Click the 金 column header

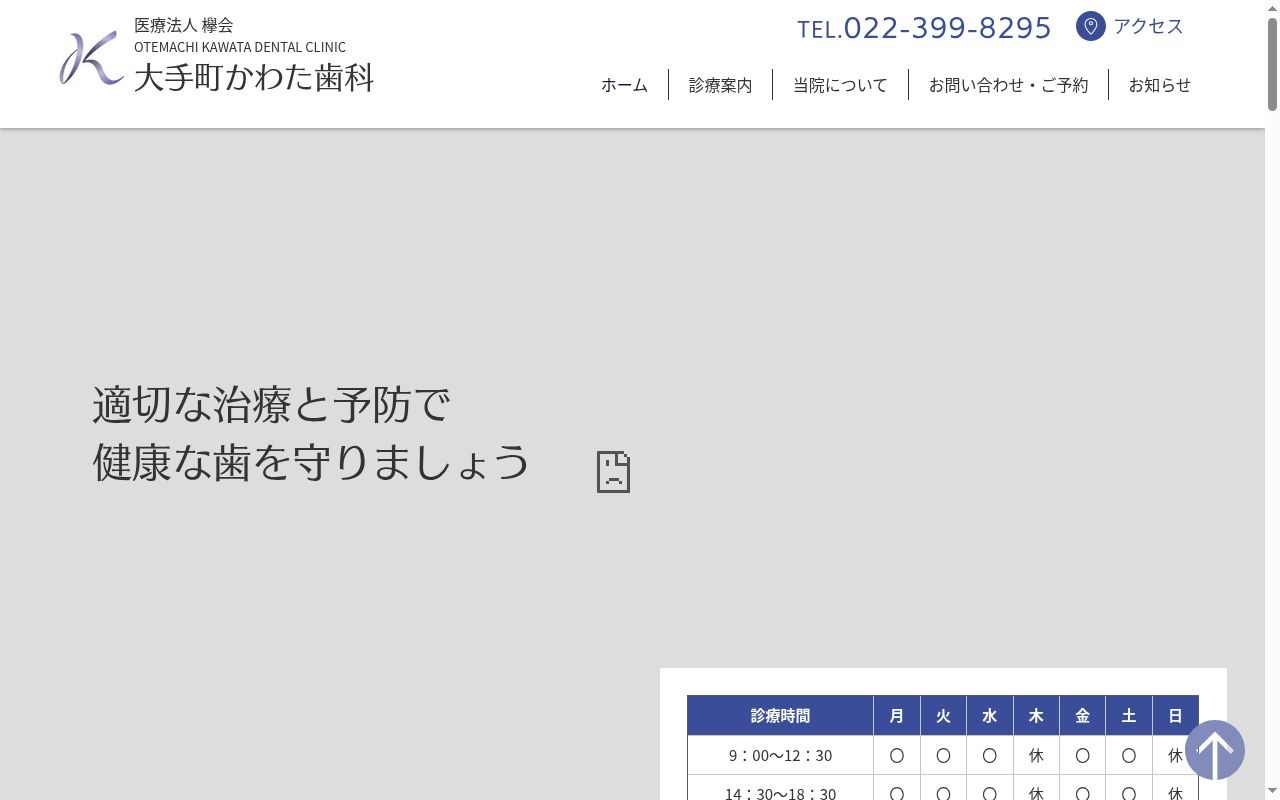click(x=1082, y=715)
